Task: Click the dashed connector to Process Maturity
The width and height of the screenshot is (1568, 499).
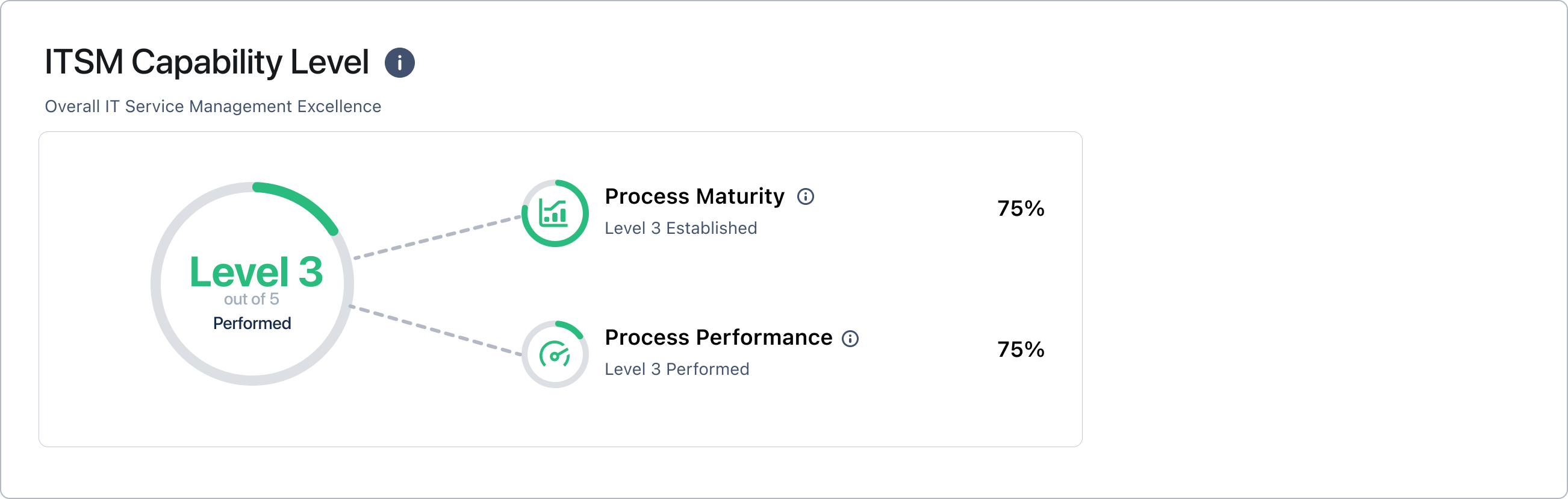Action: pos(437,237)
